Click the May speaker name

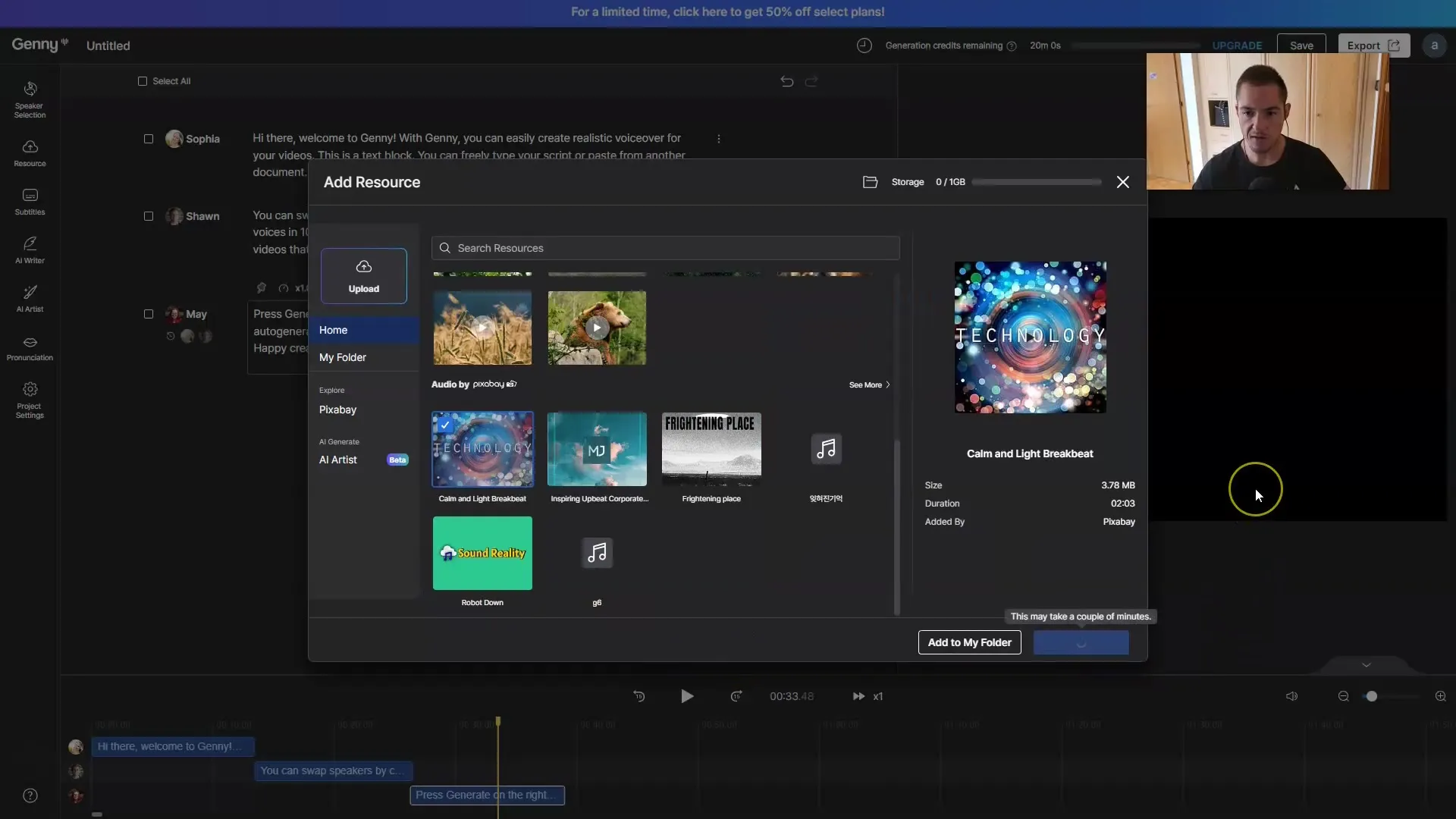(x=196, y=314)
